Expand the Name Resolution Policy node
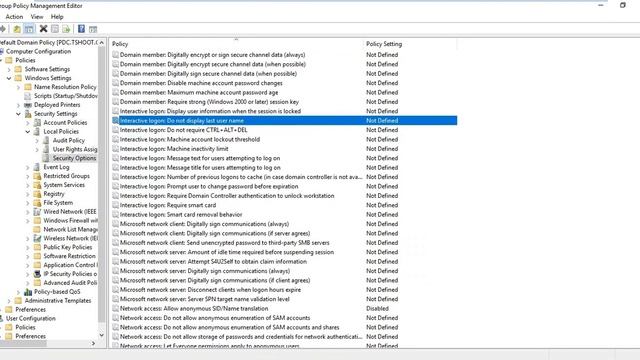The height and width of the screenshot is (360, 640). coord(18,87)
